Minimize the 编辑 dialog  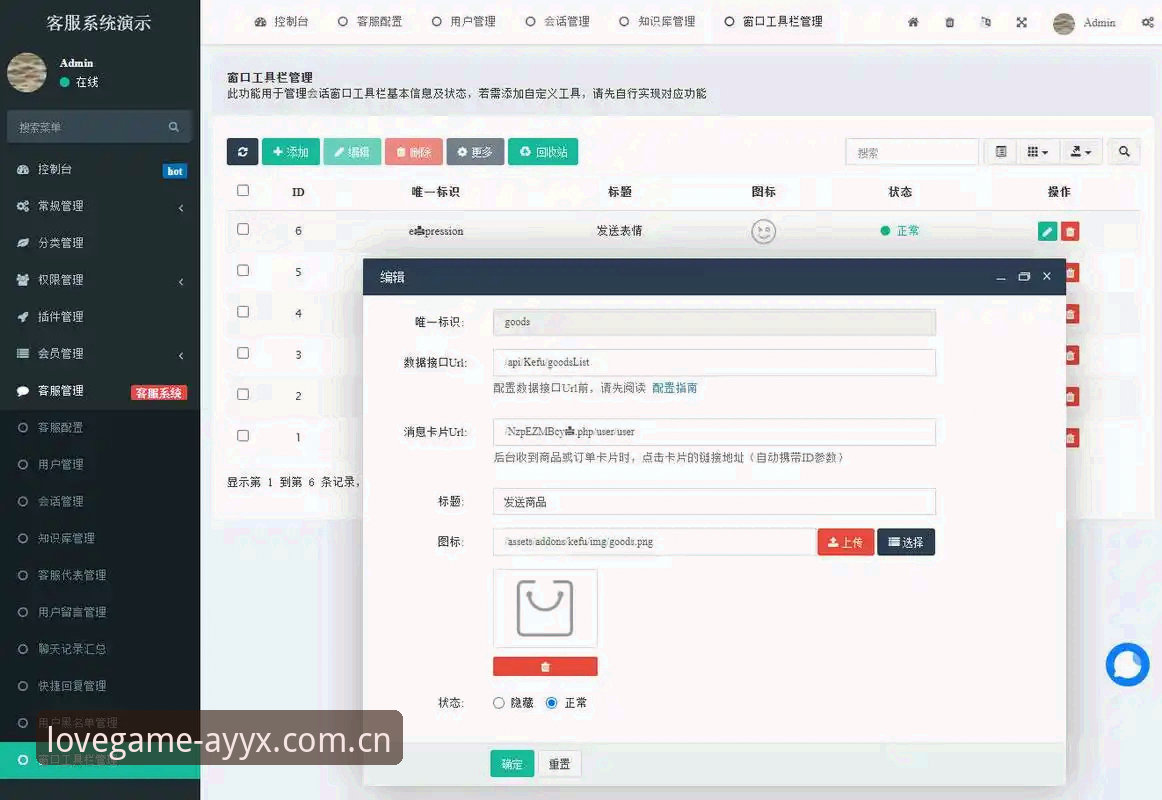coord(1001,277)
